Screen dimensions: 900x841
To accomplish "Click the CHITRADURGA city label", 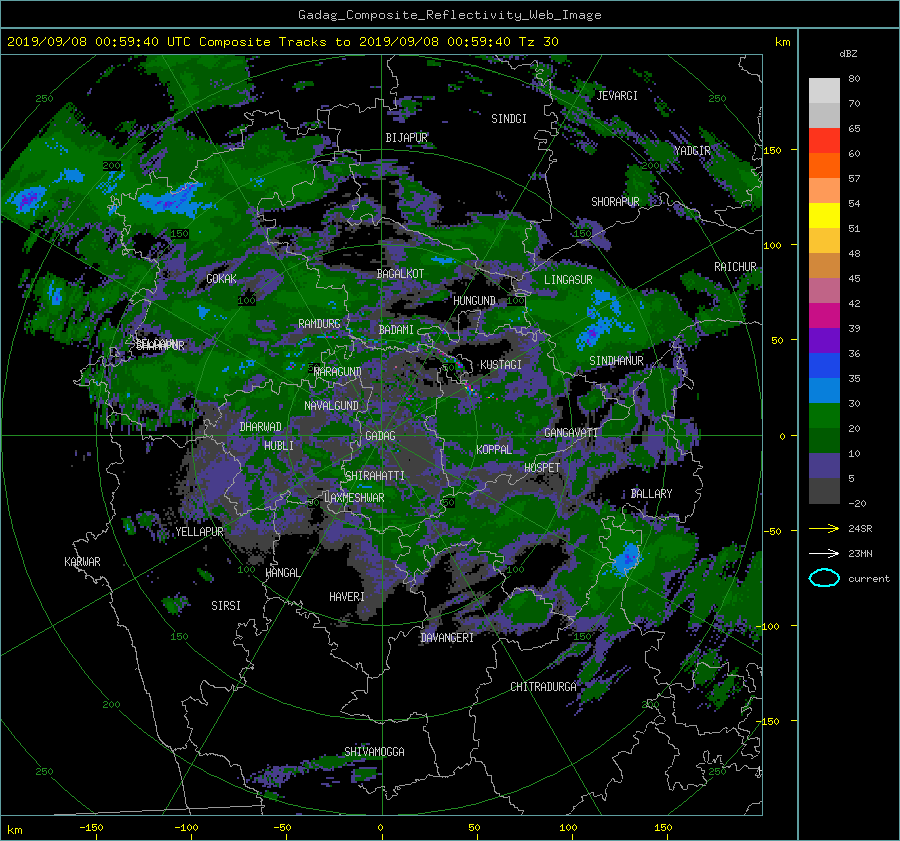I will pyautogui.click(x=543, y=687).
